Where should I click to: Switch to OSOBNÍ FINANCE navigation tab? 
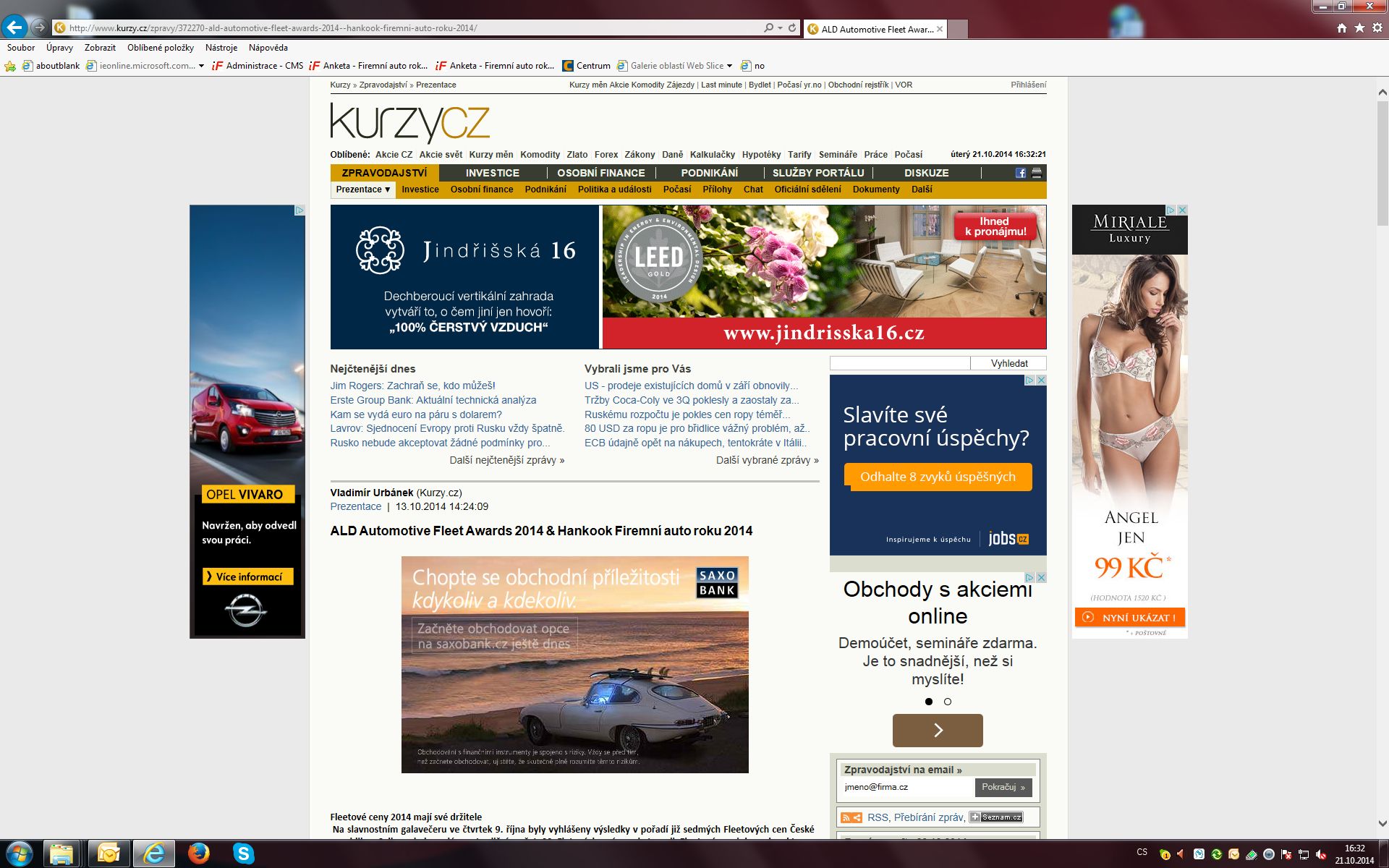click(601, 173)
